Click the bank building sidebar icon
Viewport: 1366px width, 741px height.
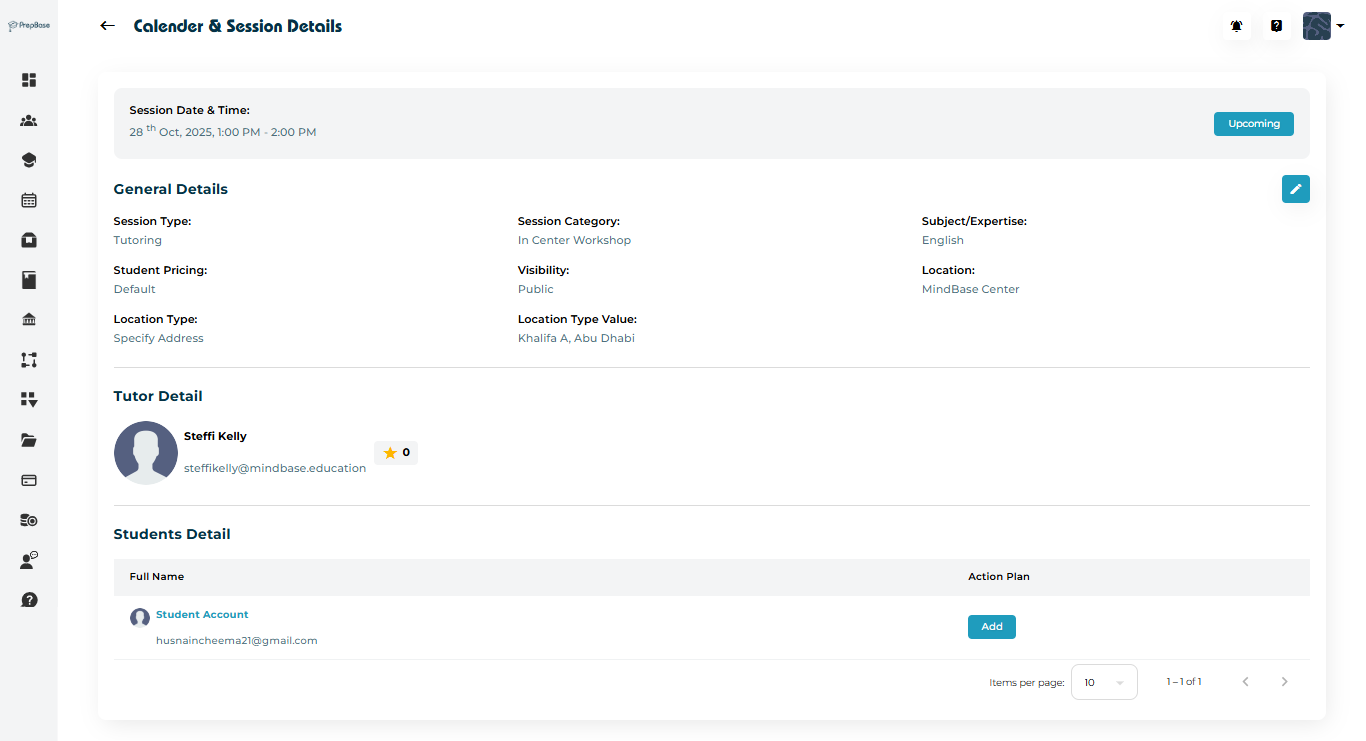[29, 320]
